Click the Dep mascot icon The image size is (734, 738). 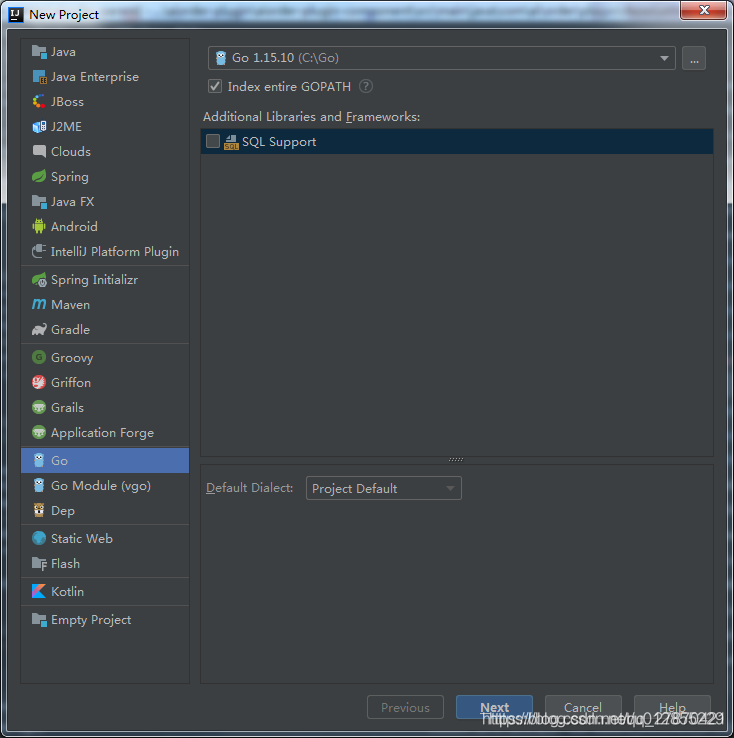(x=39, y=510)
